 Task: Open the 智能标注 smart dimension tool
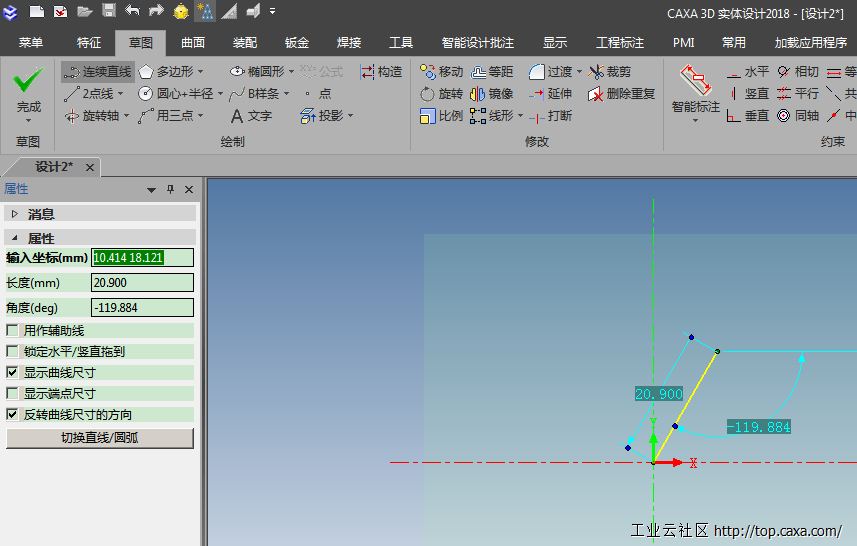click(x=695, y=84)
